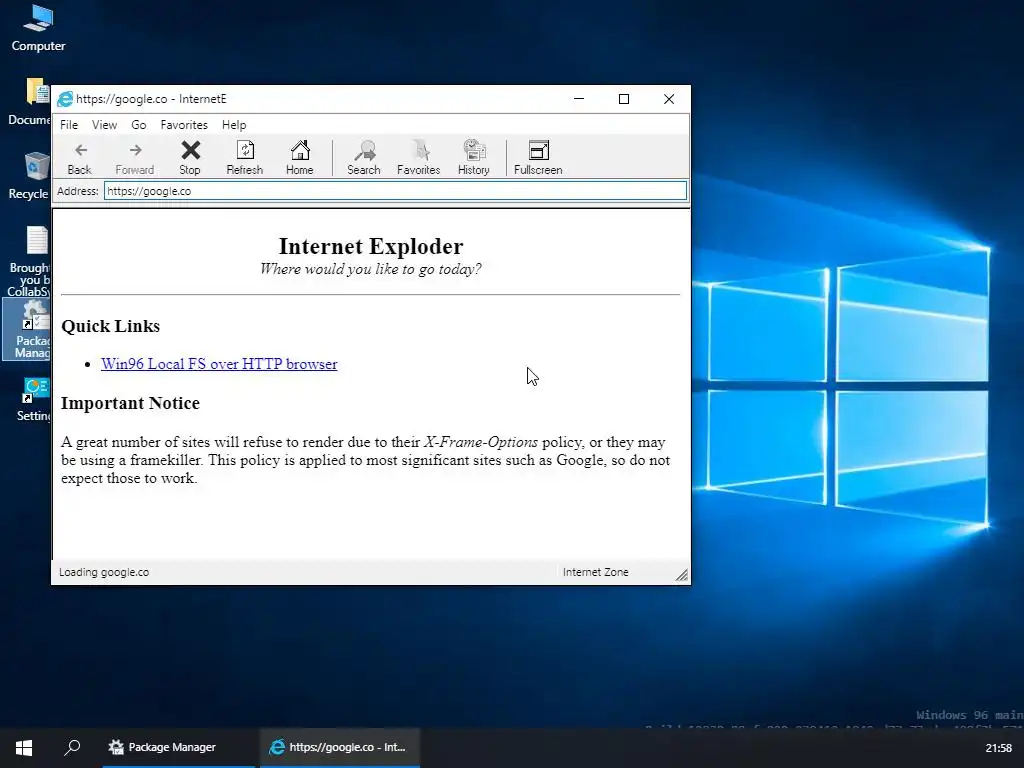This screenshot has width=1024, height=768.
Task: Click the 'Quick Links' heading
Action: [x=110, y=326]
